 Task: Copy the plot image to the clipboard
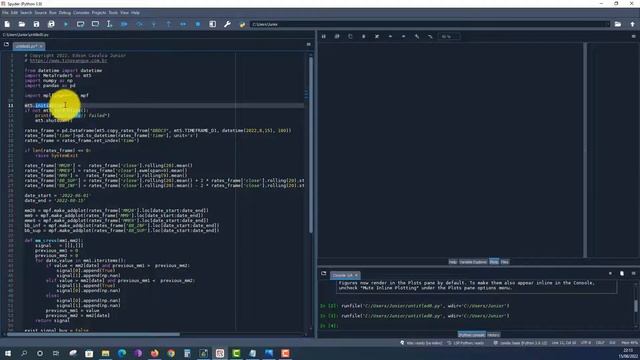point(350,36)
